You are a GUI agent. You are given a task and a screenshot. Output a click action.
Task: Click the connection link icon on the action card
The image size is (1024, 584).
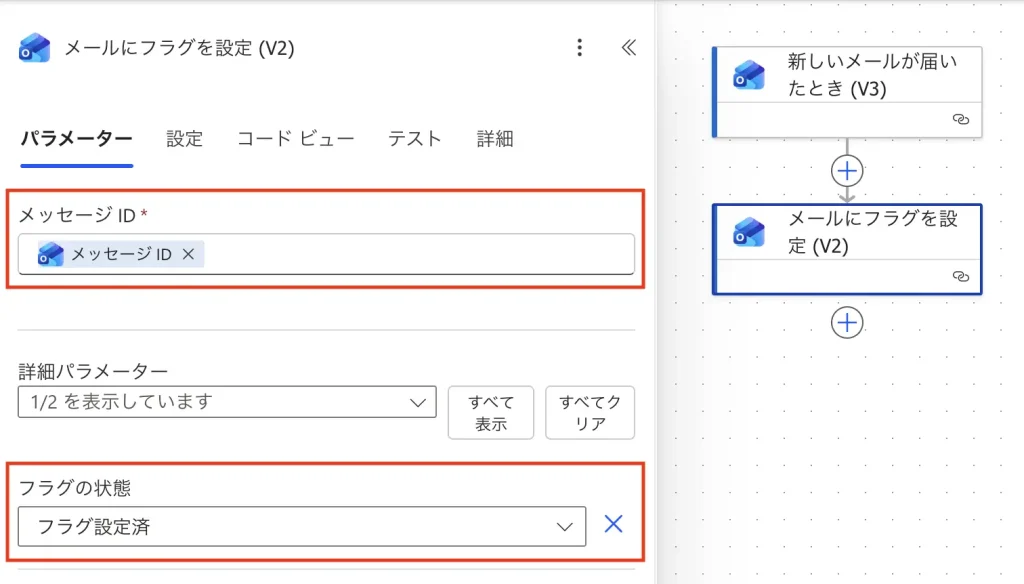(x=961, y=276)
